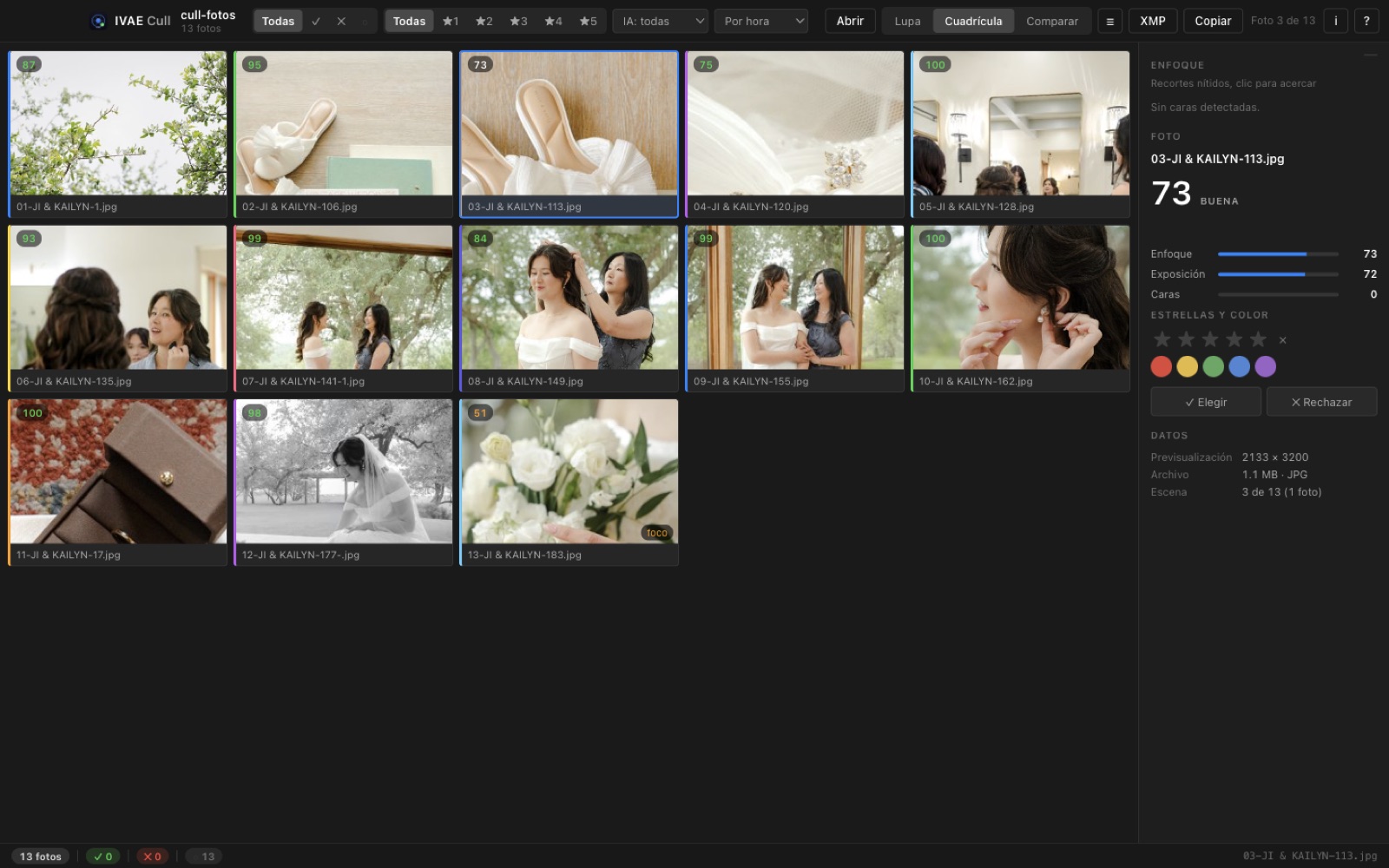Set rating to two stars in the panel
The width and height of the screenshot is (1389, 868).
1186,339
